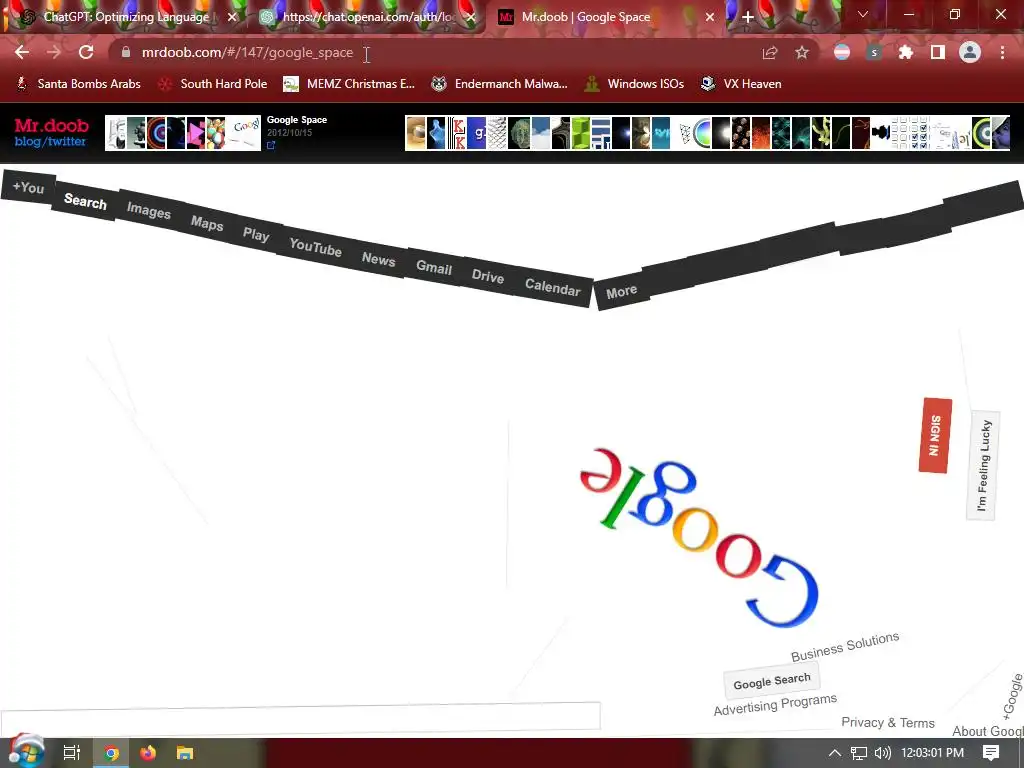The width and height of the screenshot is (1024, 768).
Task: Open the South Hard Pole bookmark
Action: click(x=213, y=84)
